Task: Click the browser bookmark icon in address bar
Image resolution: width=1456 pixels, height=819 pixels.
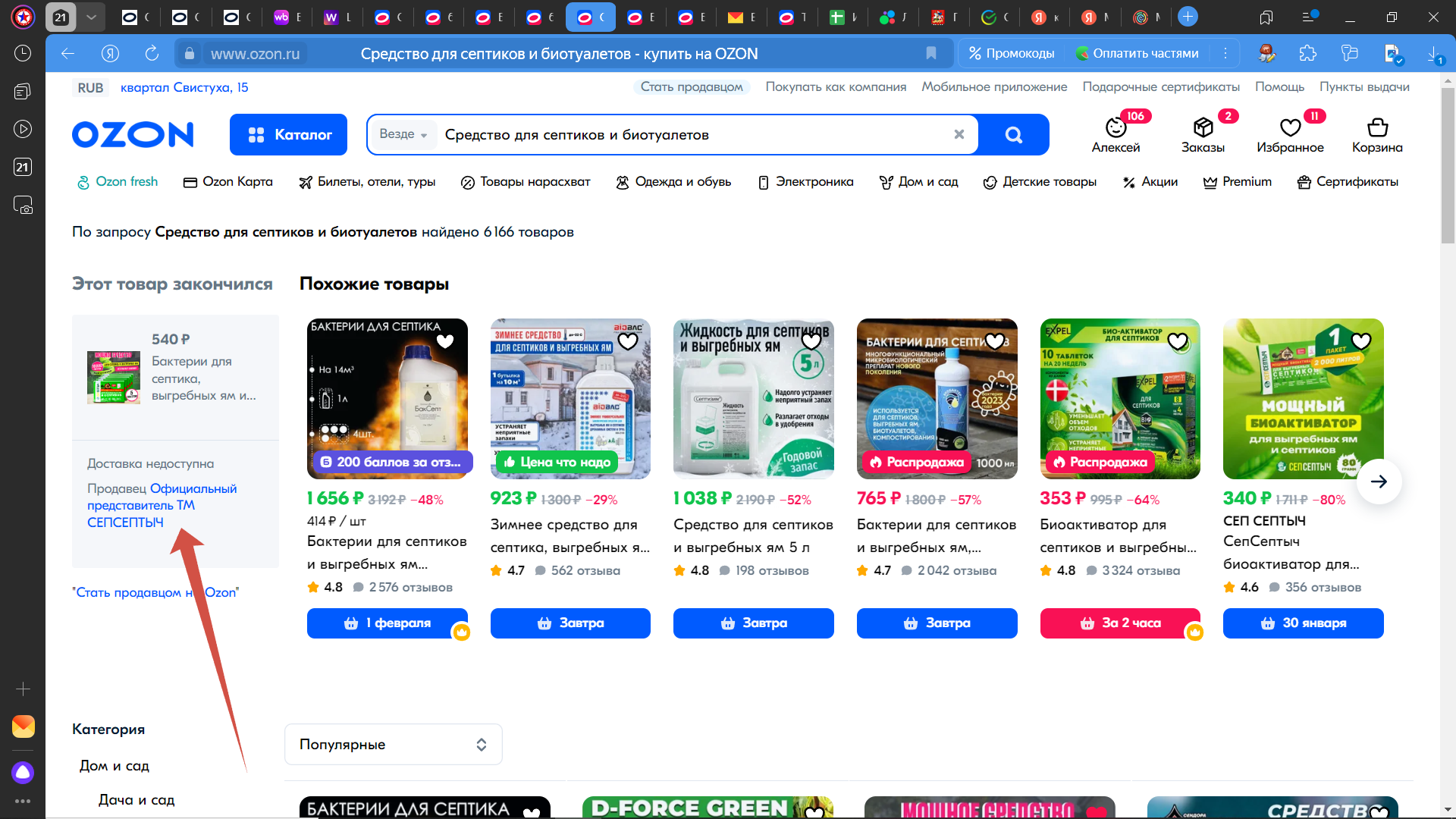Action: point(930,53)
